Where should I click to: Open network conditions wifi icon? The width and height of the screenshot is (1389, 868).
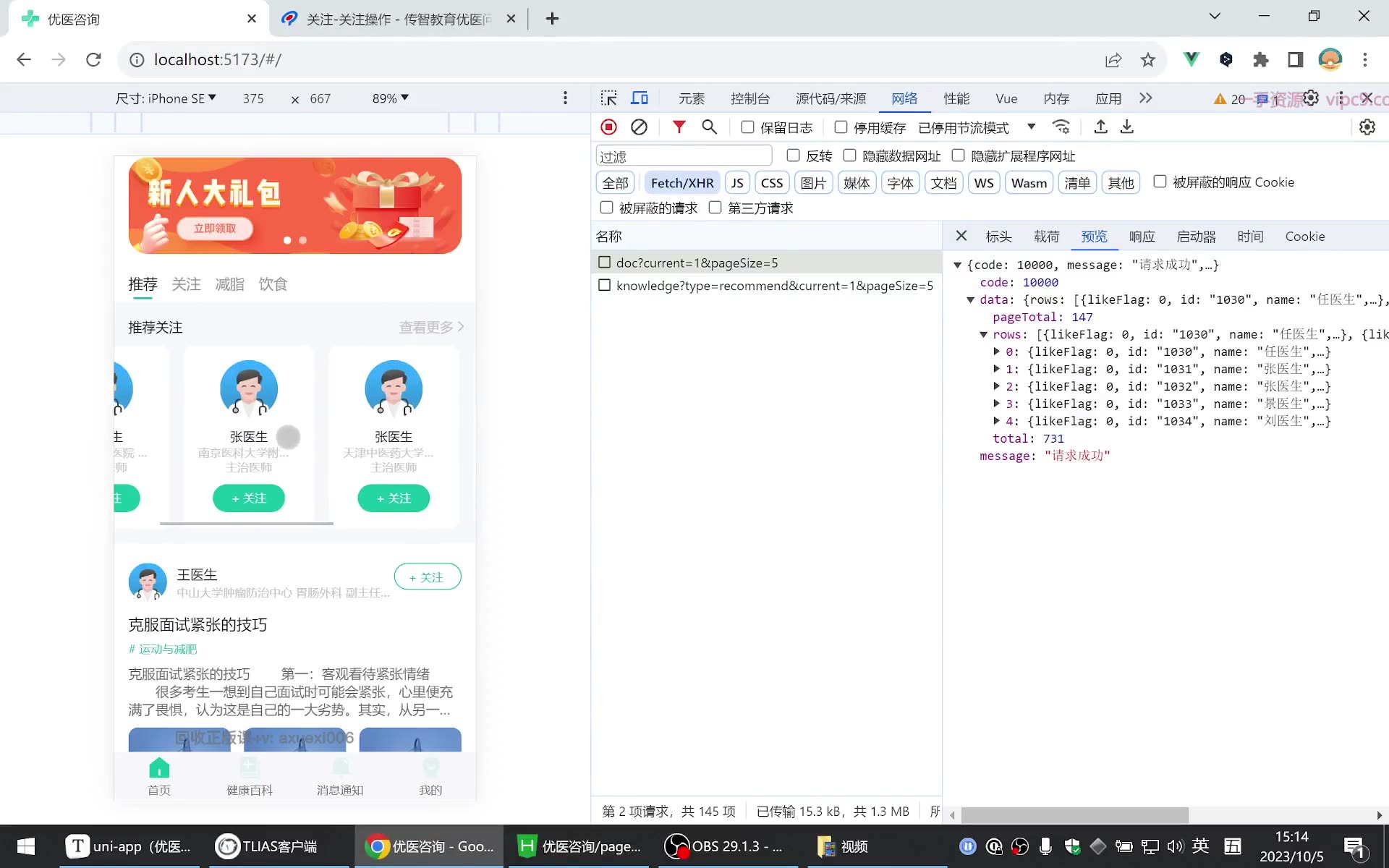pos(1061,127)
